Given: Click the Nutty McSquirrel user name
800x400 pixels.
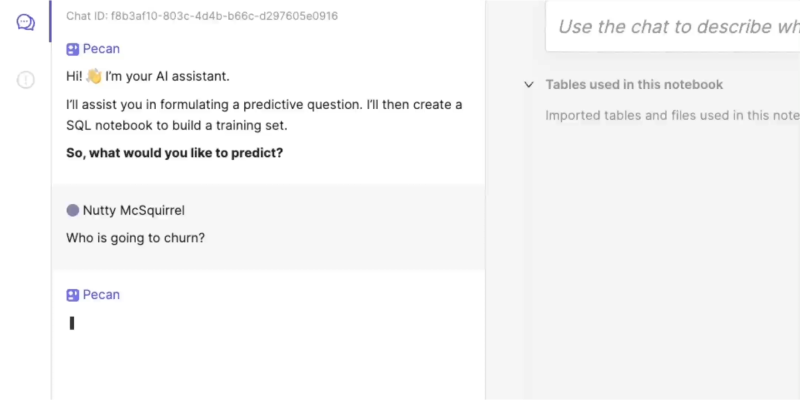Looking at the screenshot, I should tap(134, 210).
